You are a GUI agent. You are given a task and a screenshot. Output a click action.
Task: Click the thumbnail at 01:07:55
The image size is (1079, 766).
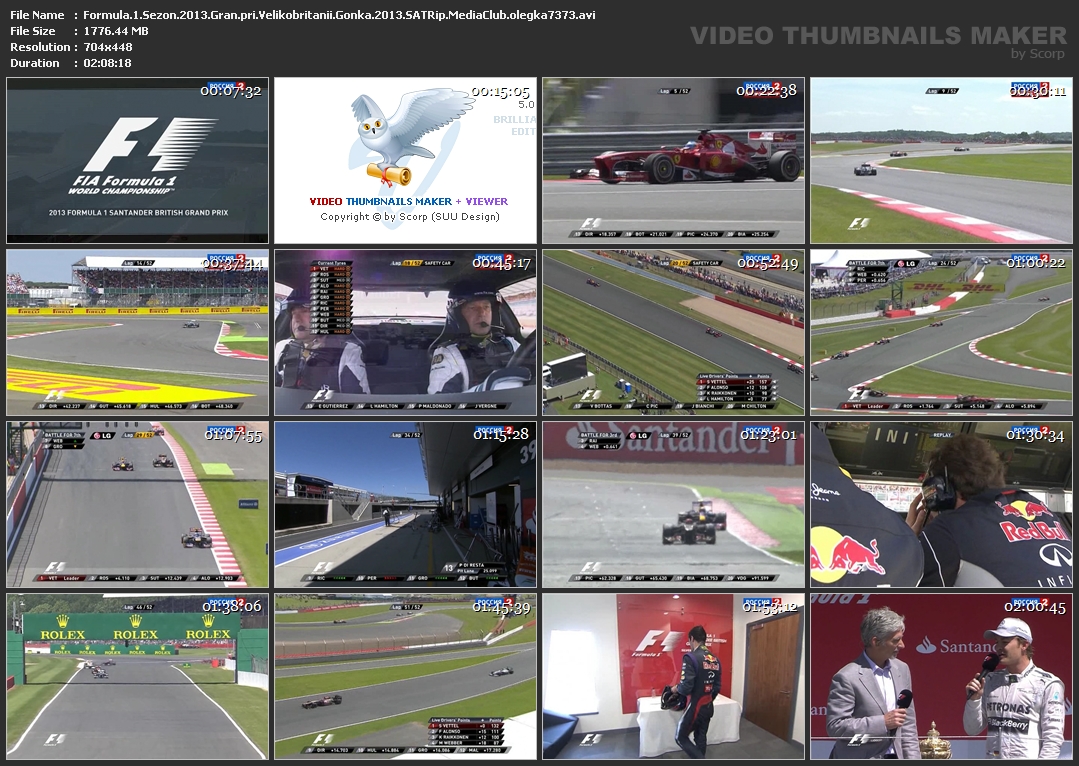[x=138, y=504]
